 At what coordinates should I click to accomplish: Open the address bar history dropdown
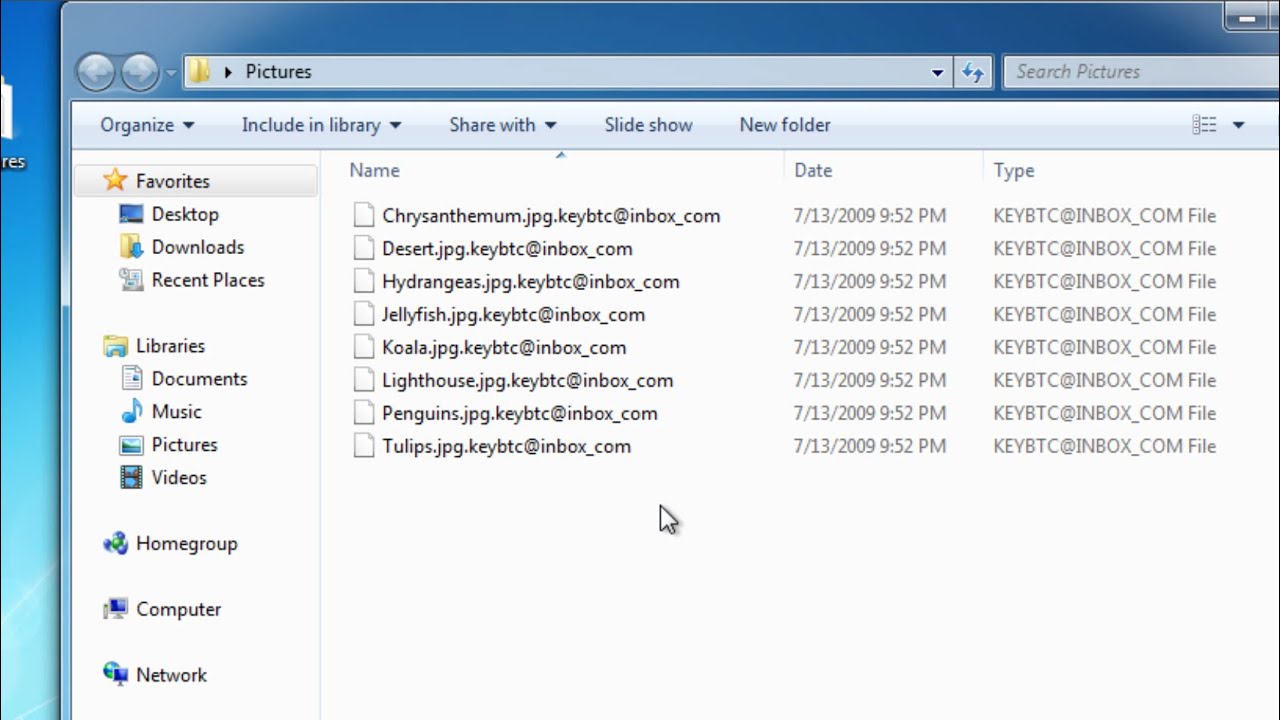coord(937,72)
